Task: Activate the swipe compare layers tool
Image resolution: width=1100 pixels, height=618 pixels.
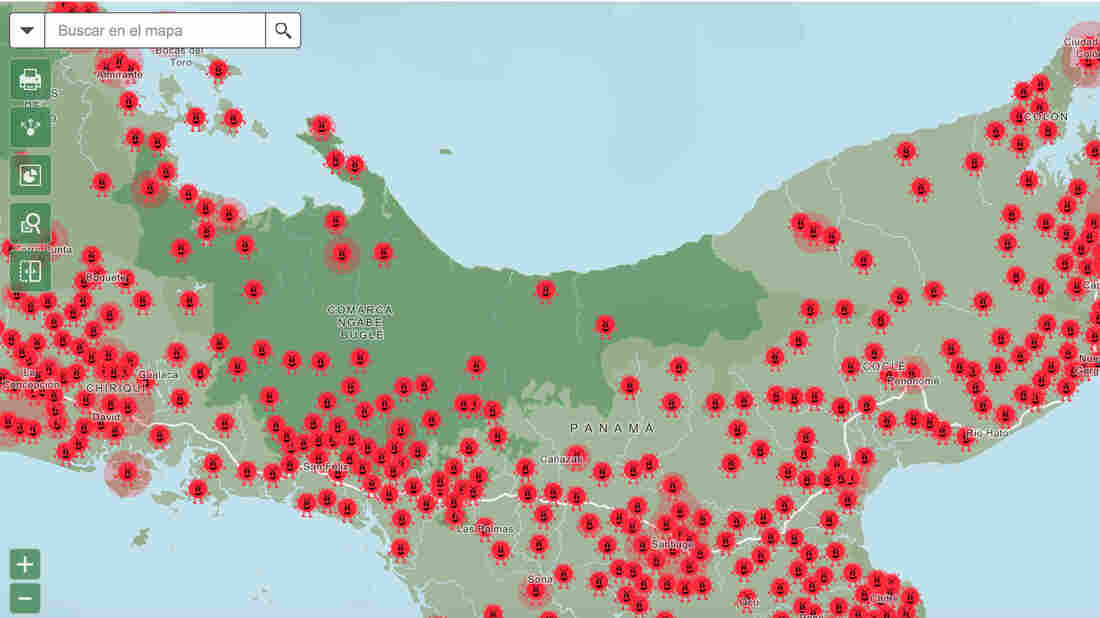Action: [30, 271]
